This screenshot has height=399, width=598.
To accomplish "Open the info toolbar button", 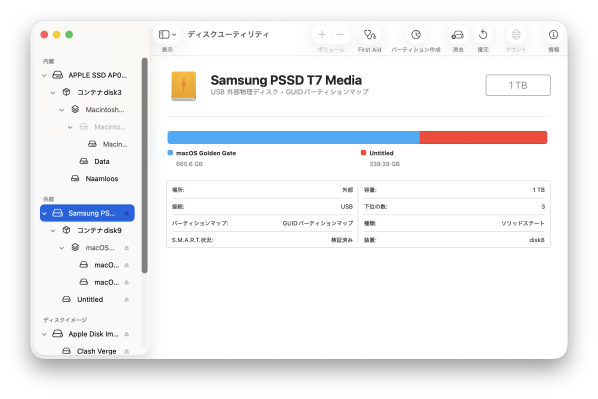I will [x=553, y=35].
